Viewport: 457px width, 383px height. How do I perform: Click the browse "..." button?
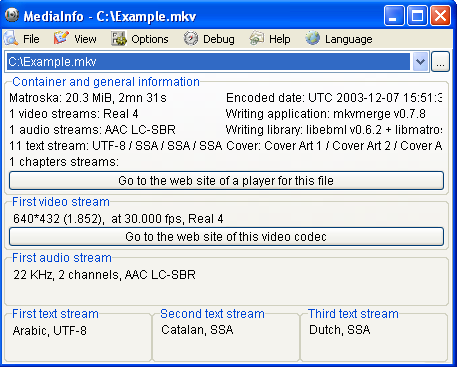(x=440, y=62)
